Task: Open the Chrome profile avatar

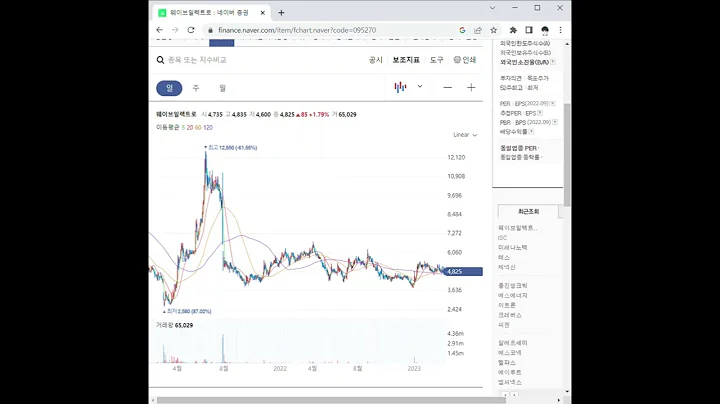Action: click(x=545, y=30)
